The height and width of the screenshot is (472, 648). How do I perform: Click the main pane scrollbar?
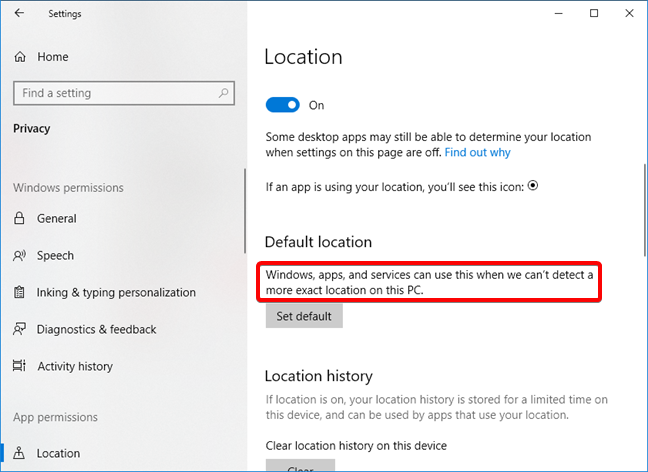(645, 210)
